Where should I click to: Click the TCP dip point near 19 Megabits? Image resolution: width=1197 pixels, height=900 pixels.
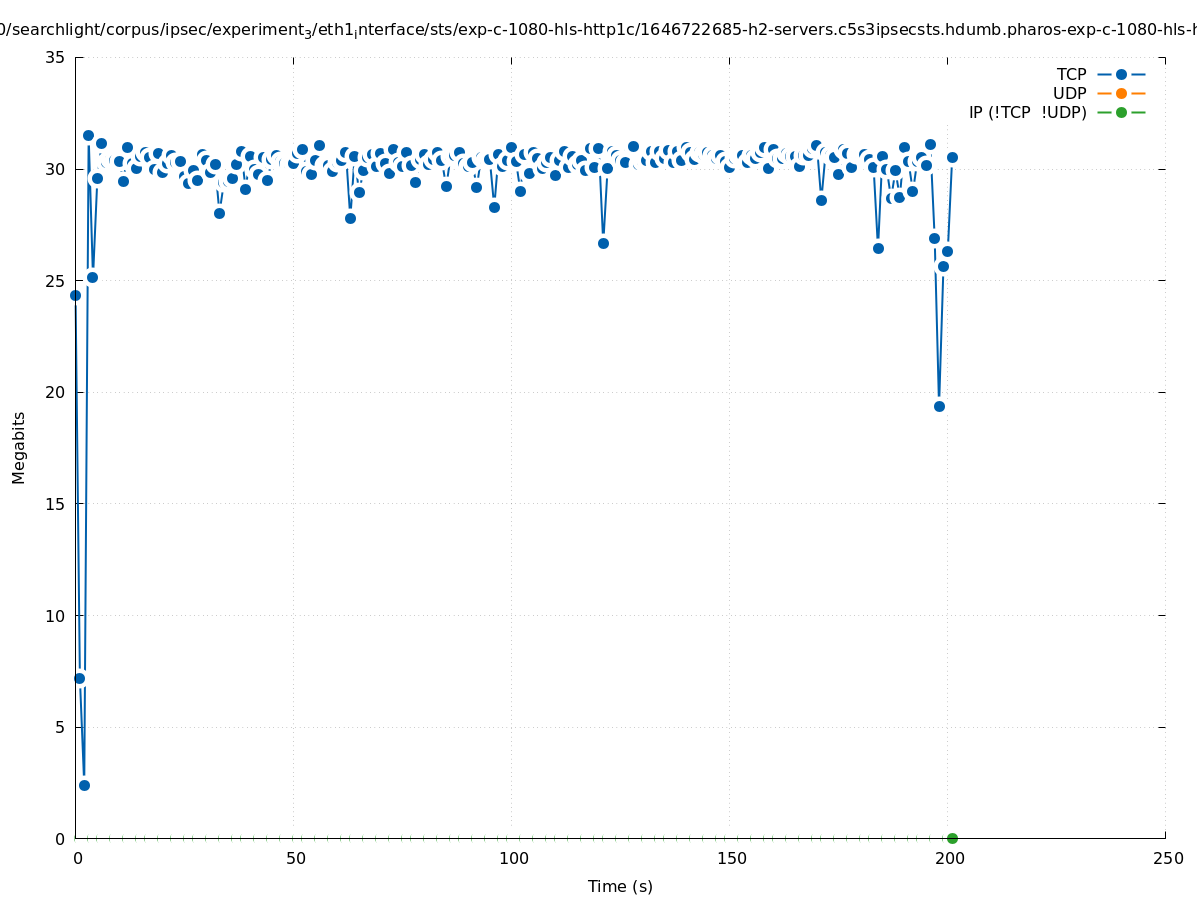tap(939, 406)
